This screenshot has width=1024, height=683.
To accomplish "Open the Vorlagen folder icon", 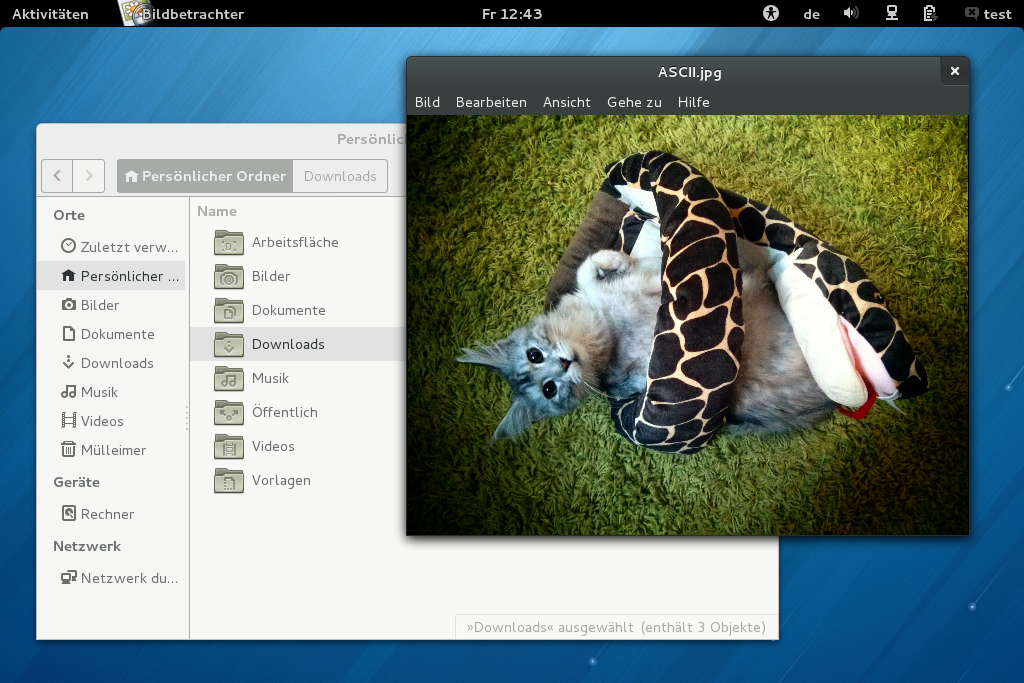I will pyautogui.click(x=229, y=481).
